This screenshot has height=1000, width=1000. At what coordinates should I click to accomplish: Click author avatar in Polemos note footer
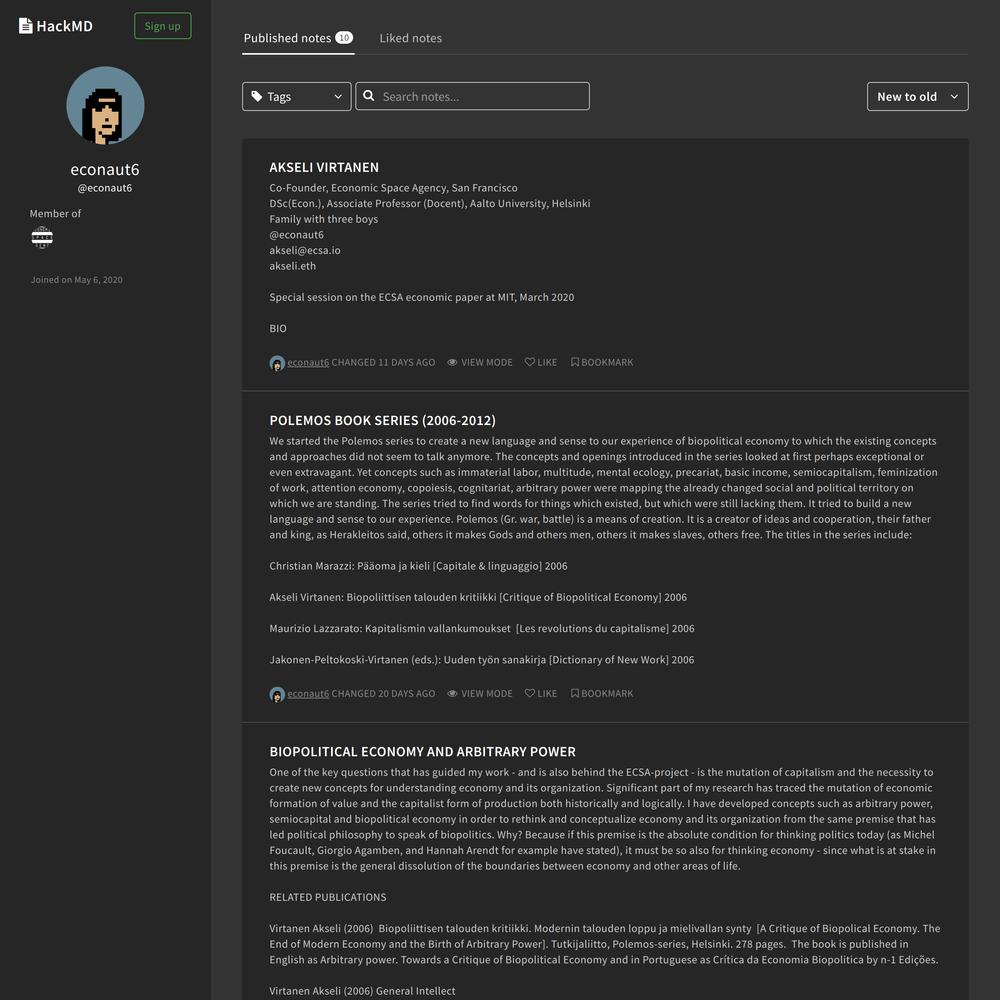(277, 695)
